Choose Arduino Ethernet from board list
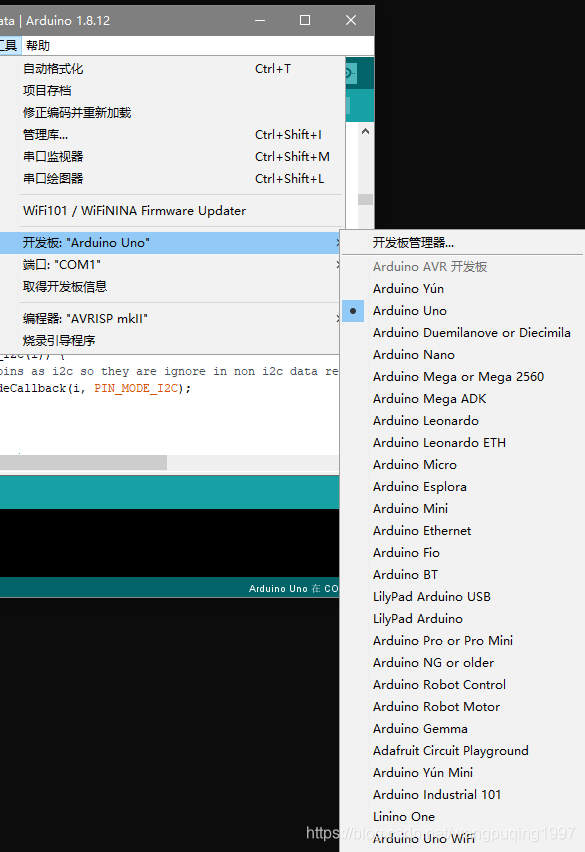This screenshot has height=852, width=585. 463,531
